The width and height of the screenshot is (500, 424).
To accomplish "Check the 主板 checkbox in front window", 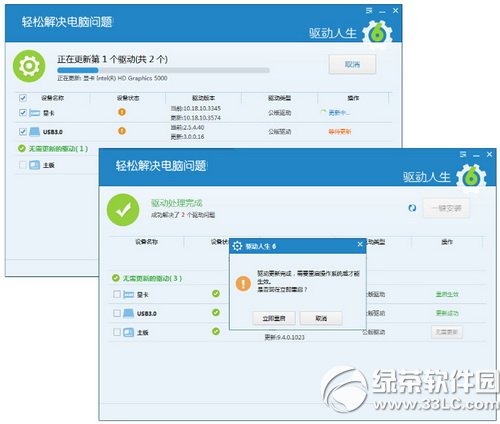I will (x=117, y=332).
